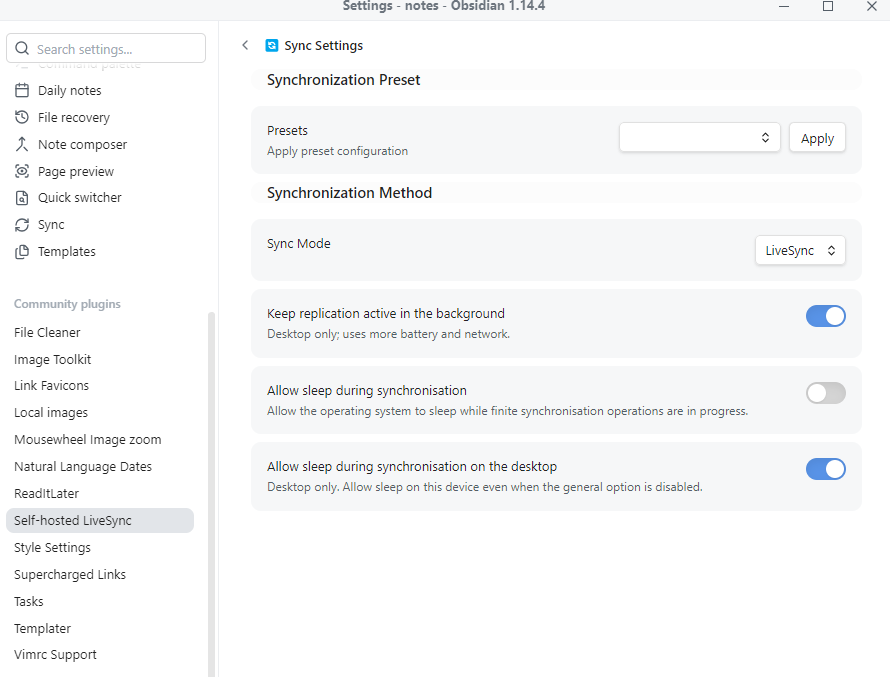This screenshot has width=890, height=677.
Task: Click the Page preview eye icon
Action: tap(22, 171)
